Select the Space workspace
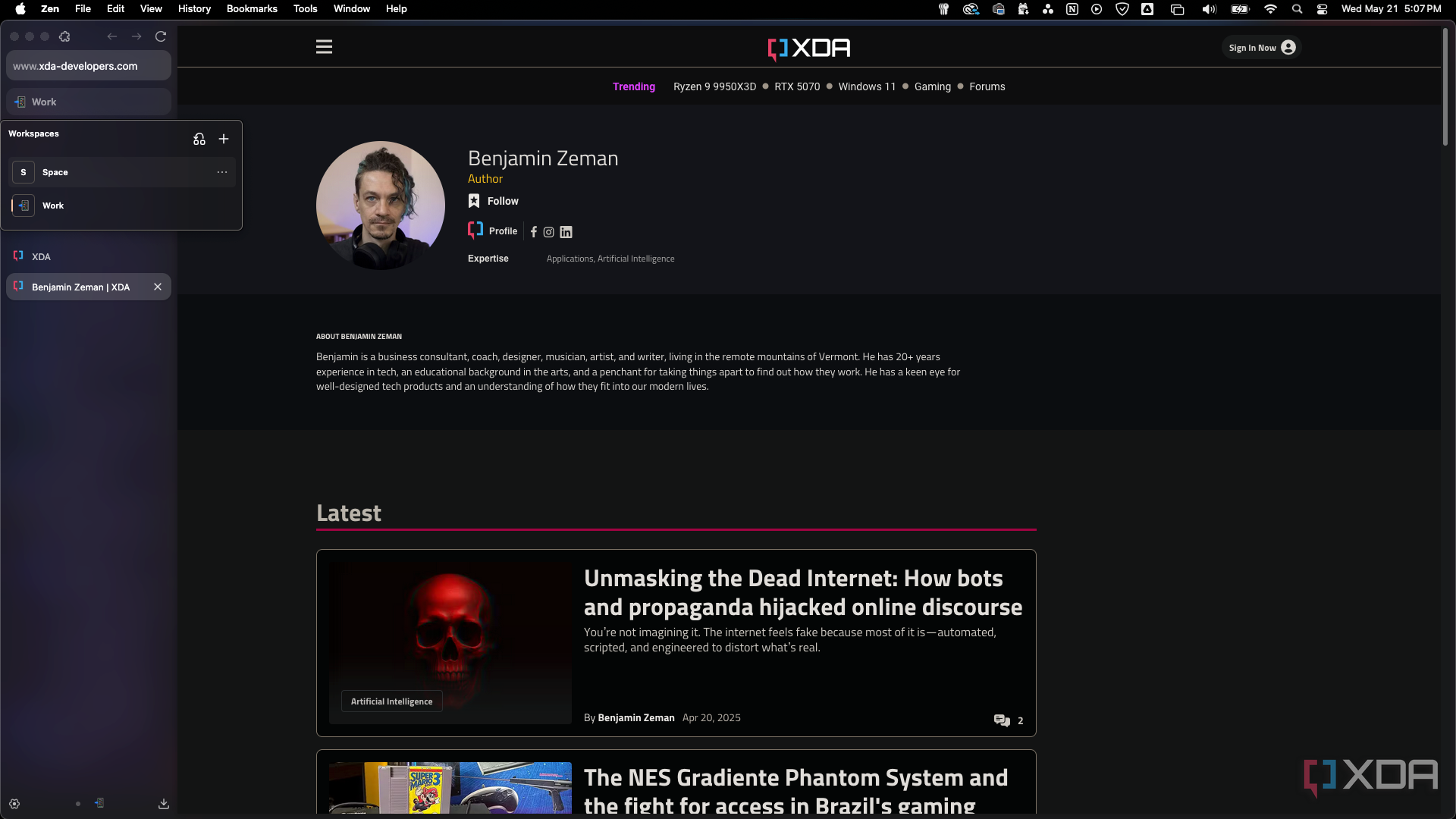 coord(121,172)
